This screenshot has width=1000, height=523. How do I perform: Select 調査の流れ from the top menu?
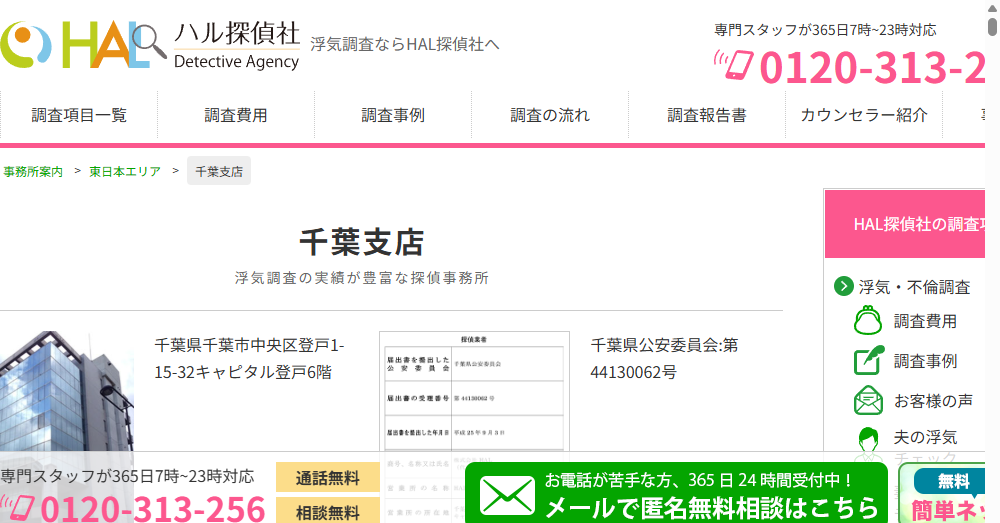(550, 115)
